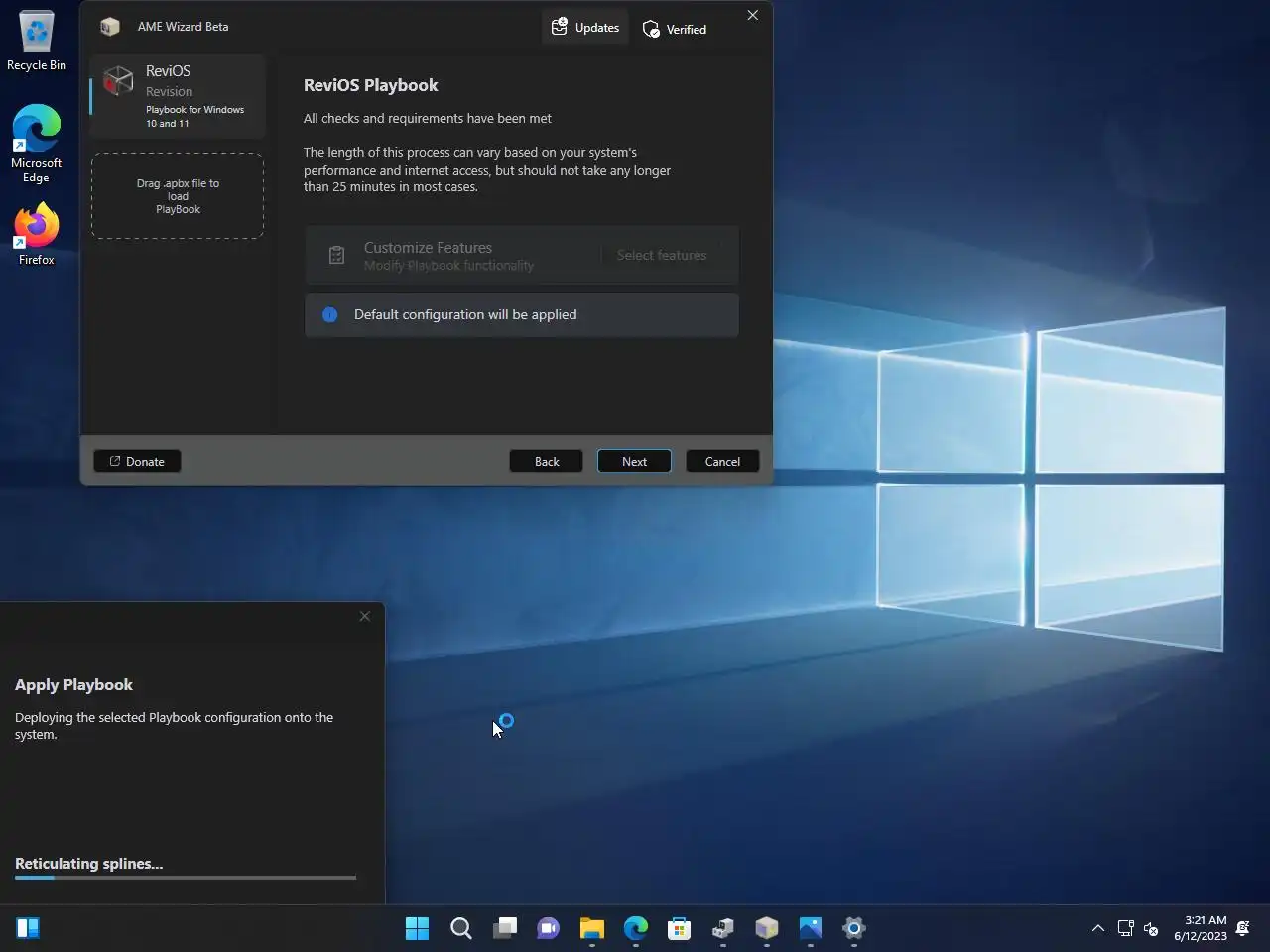Go Back in the wizard

pyautogui.click(x=547, y=461)
